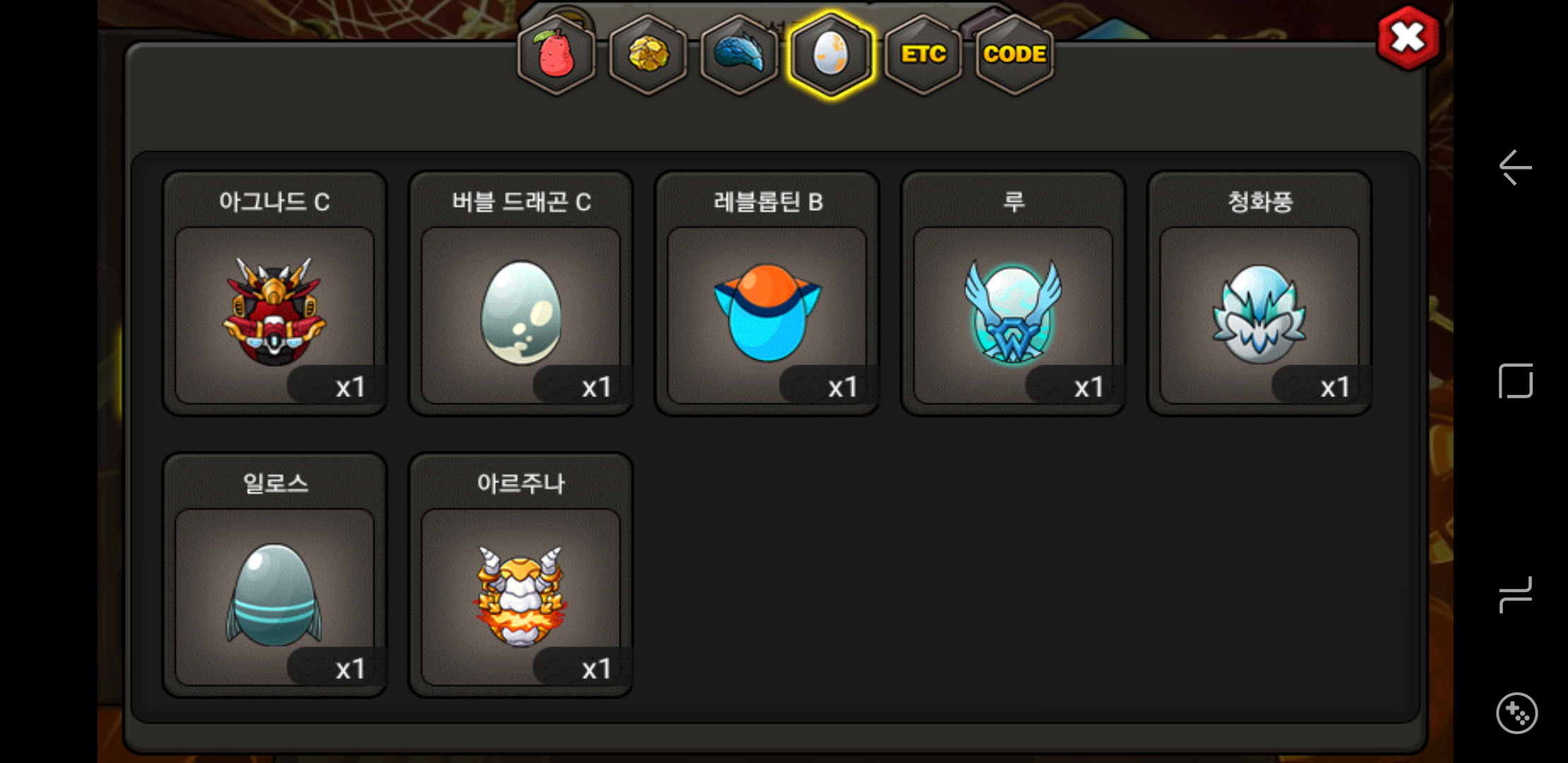This screenshot has height=763, width=1568.
Task: Switch to the gold nugget tab
Action: 648,55
